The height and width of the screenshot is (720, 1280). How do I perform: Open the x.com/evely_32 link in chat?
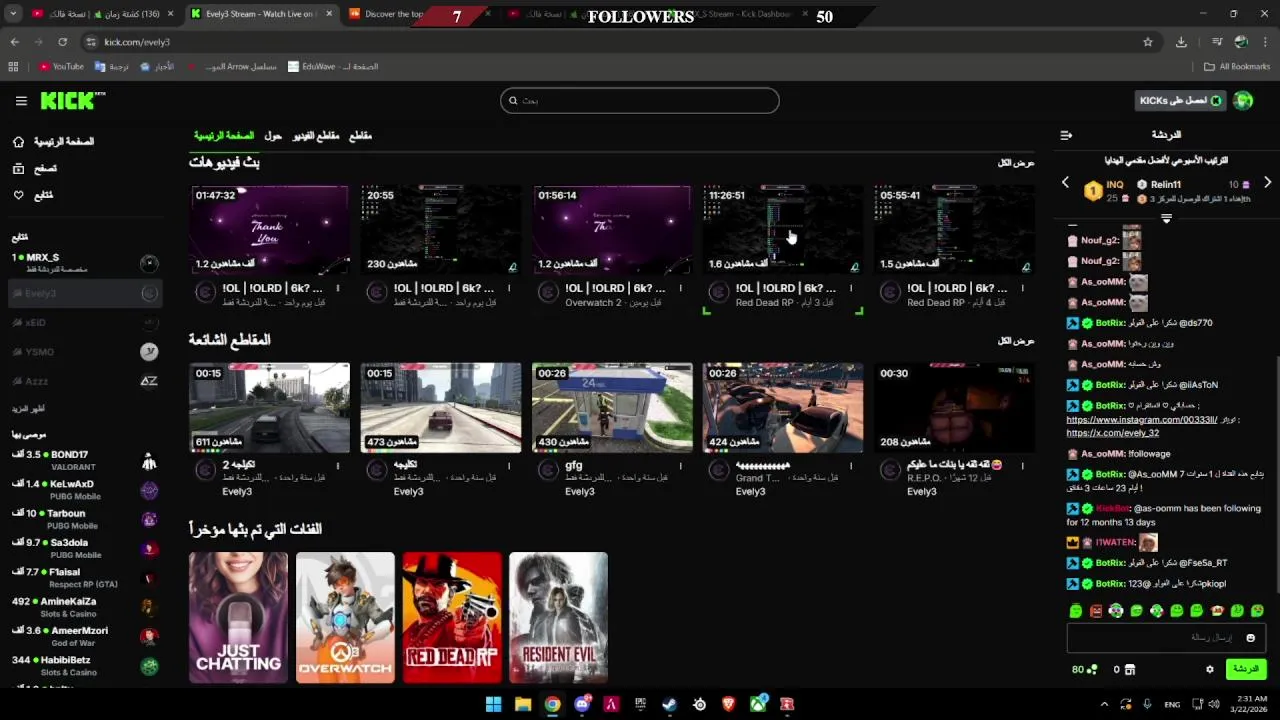pyautogui.click(x=1112, y=433)
